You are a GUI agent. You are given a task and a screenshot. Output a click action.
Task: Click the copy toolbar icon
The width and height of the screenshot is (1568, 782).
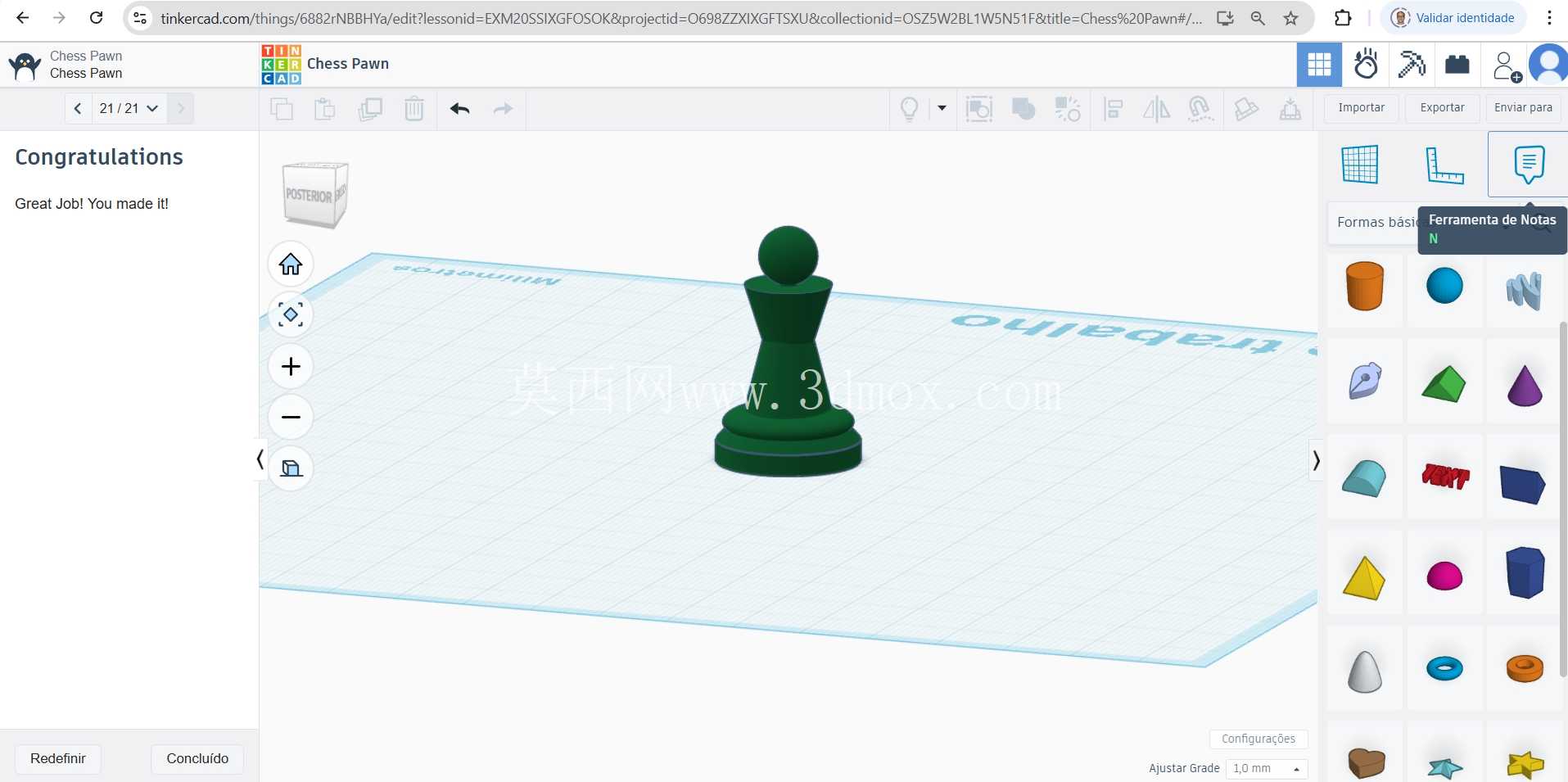(x=282, y=109)
